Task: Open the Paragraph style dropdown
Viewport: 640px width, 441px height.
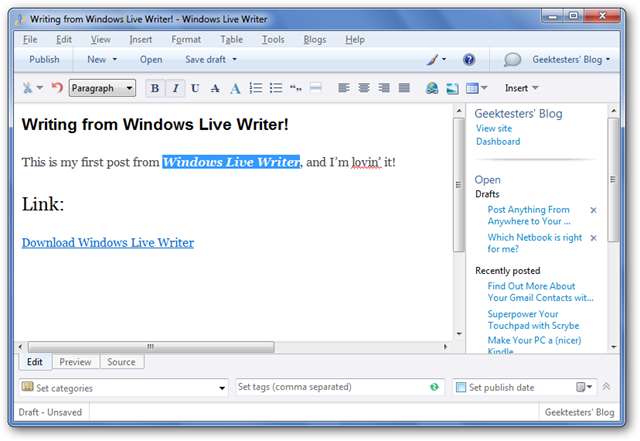Action: coord(102,88)
